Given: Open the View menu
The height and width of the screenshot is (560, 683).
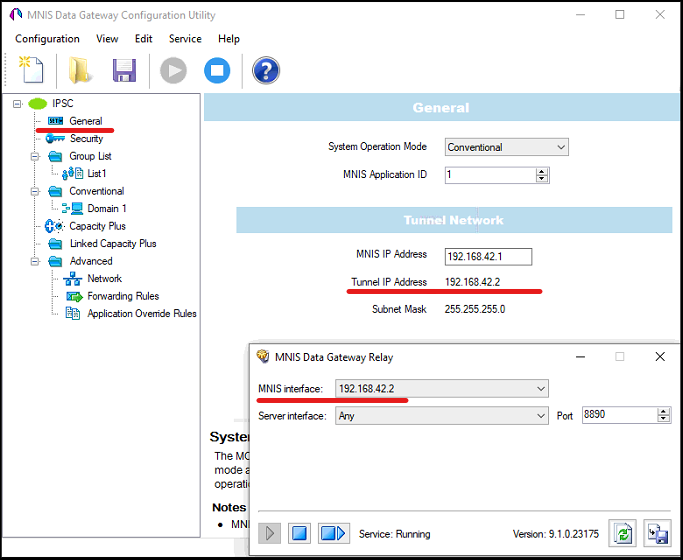Looking at the screenshot, I should [107, 39].
